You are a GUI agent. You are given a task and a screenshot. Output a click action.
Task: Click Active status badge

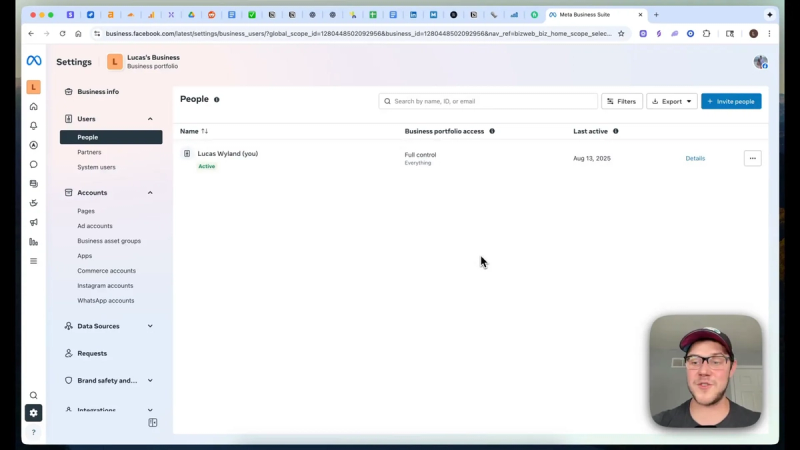coord(207,166)
